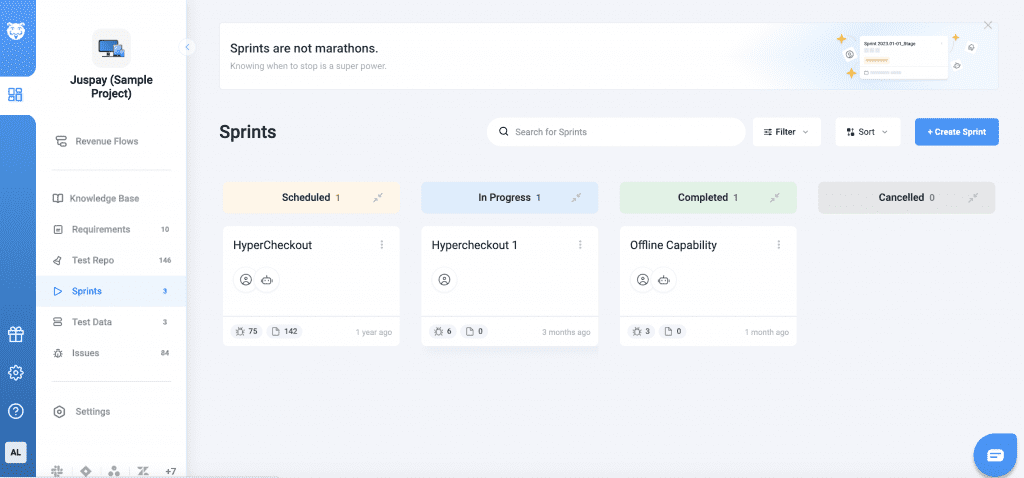
Task: Open the Sort dropdown
Action: (867, 132)
